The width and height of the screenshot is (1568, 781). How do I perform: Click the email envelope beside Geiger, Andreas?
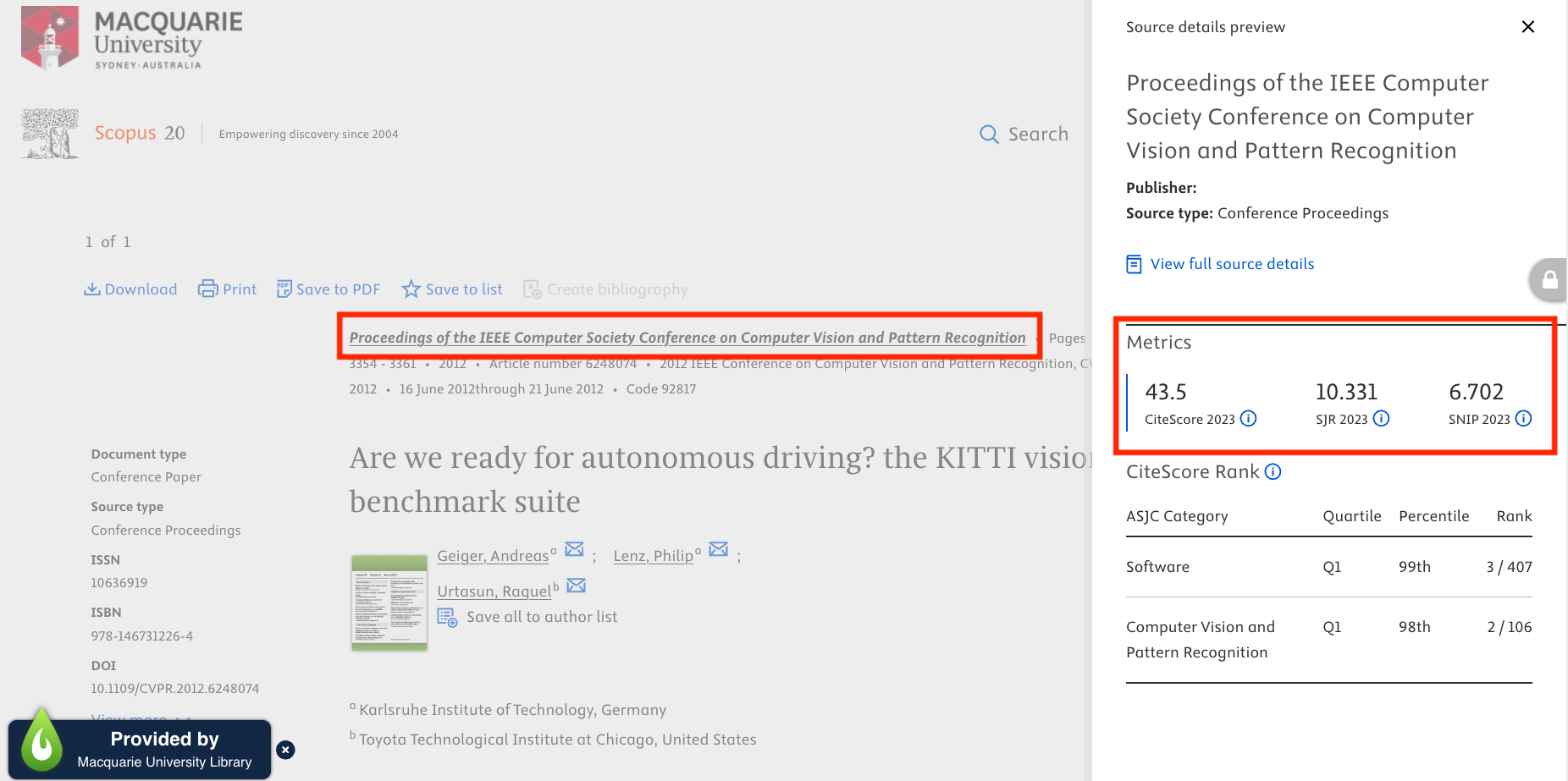tap(574, 549)
